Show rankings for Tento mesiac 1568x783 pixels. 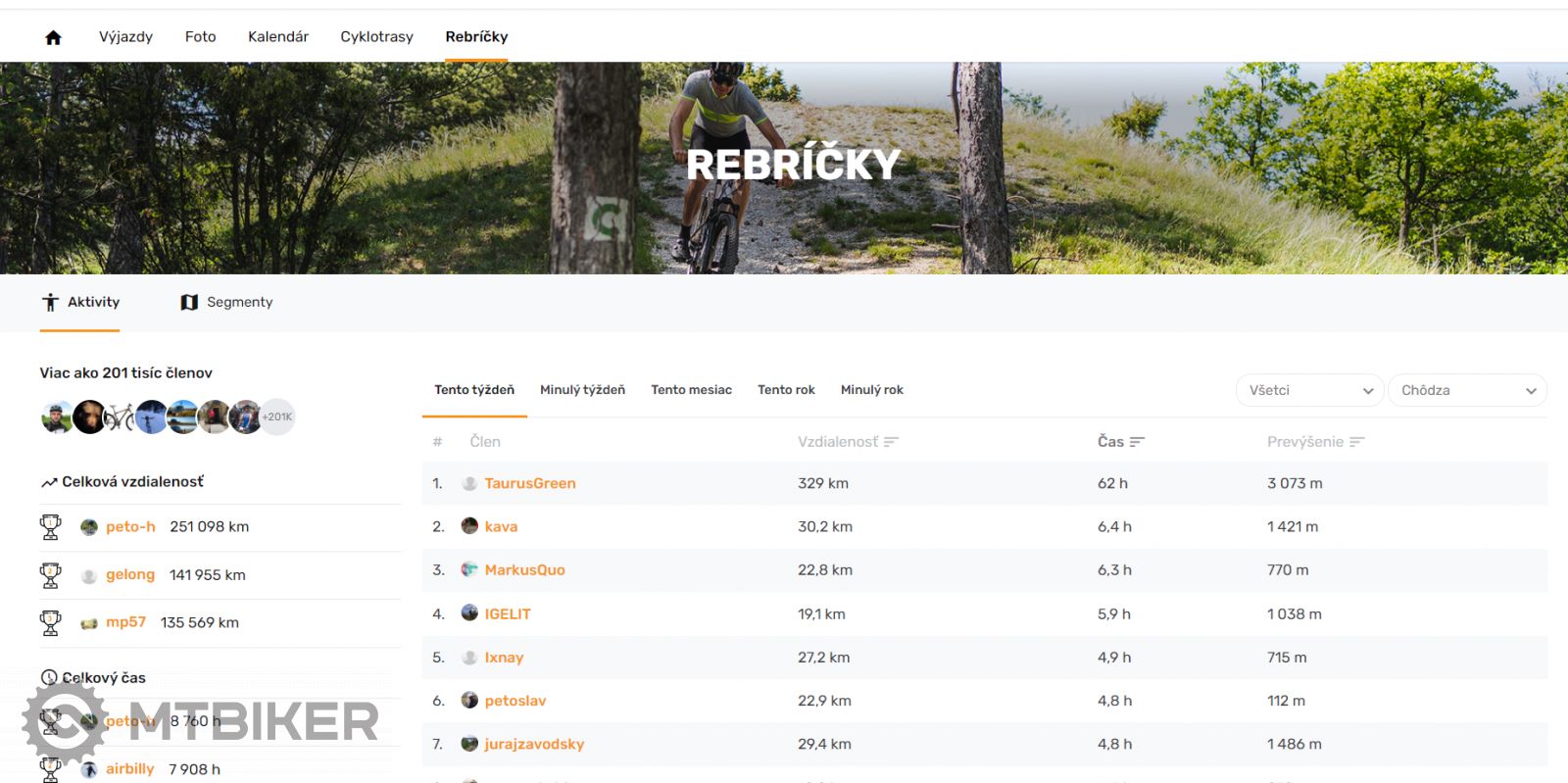click(x=691, y=390)
